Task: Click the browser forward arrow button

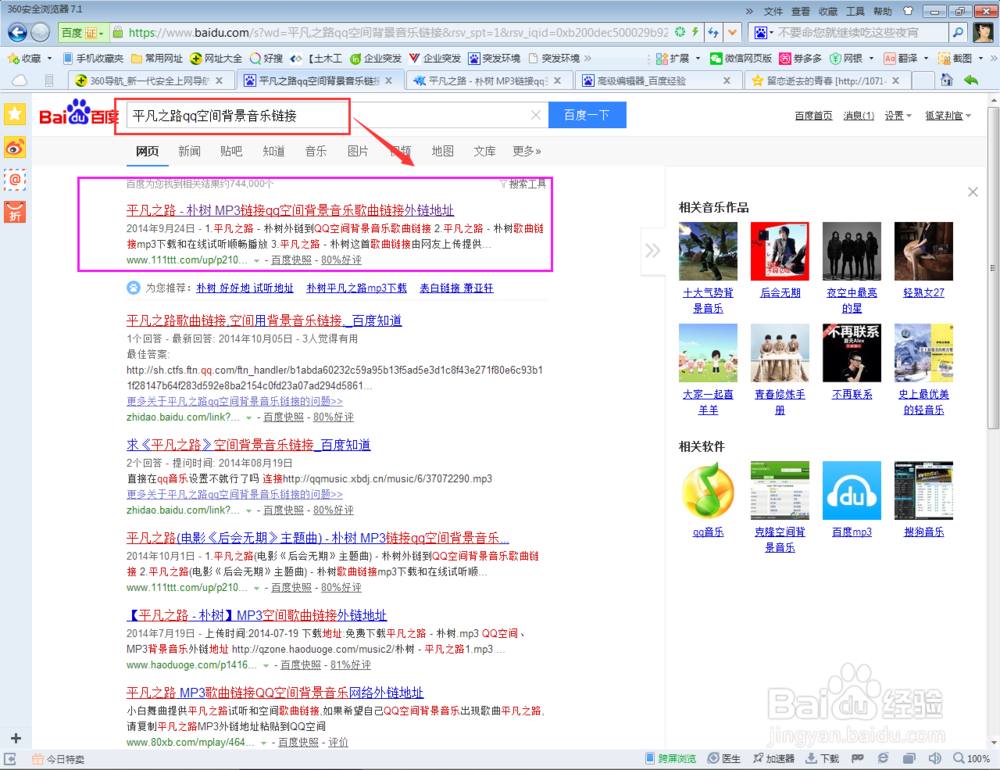Action: 40,32
